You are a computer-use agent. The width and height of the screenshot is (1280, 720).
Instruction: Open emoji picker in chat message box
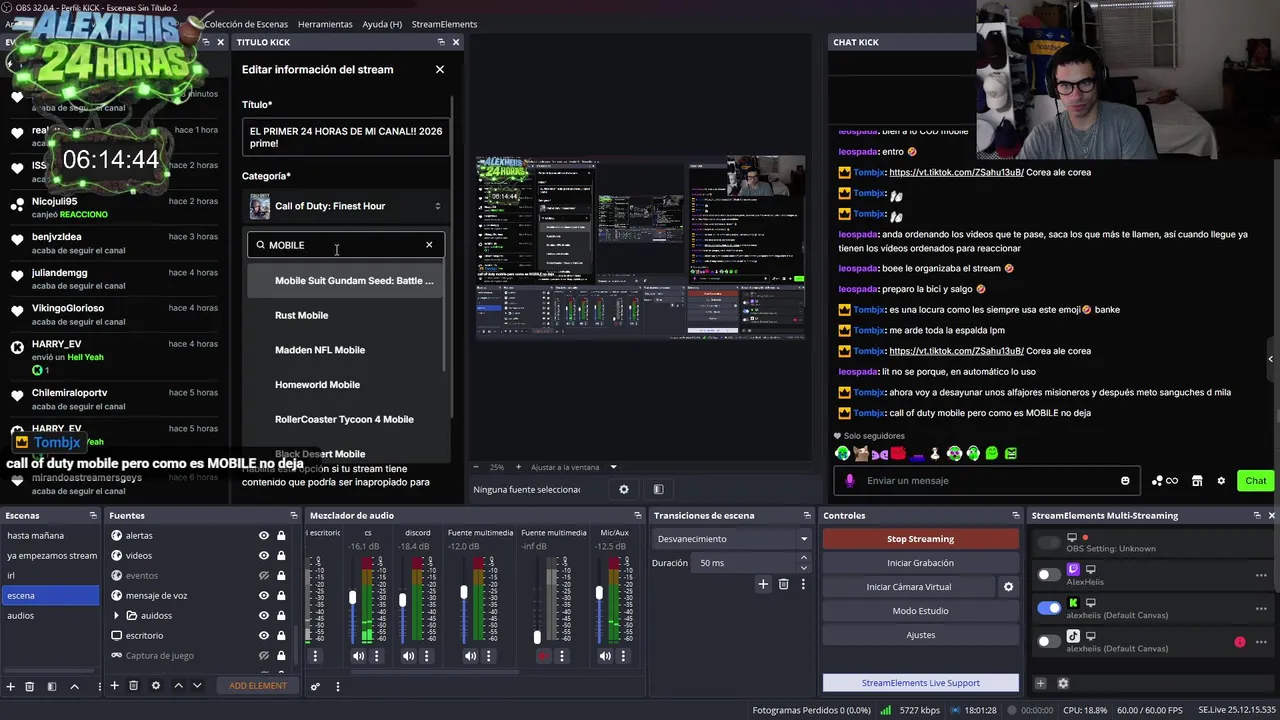[x=1125, y=481]
